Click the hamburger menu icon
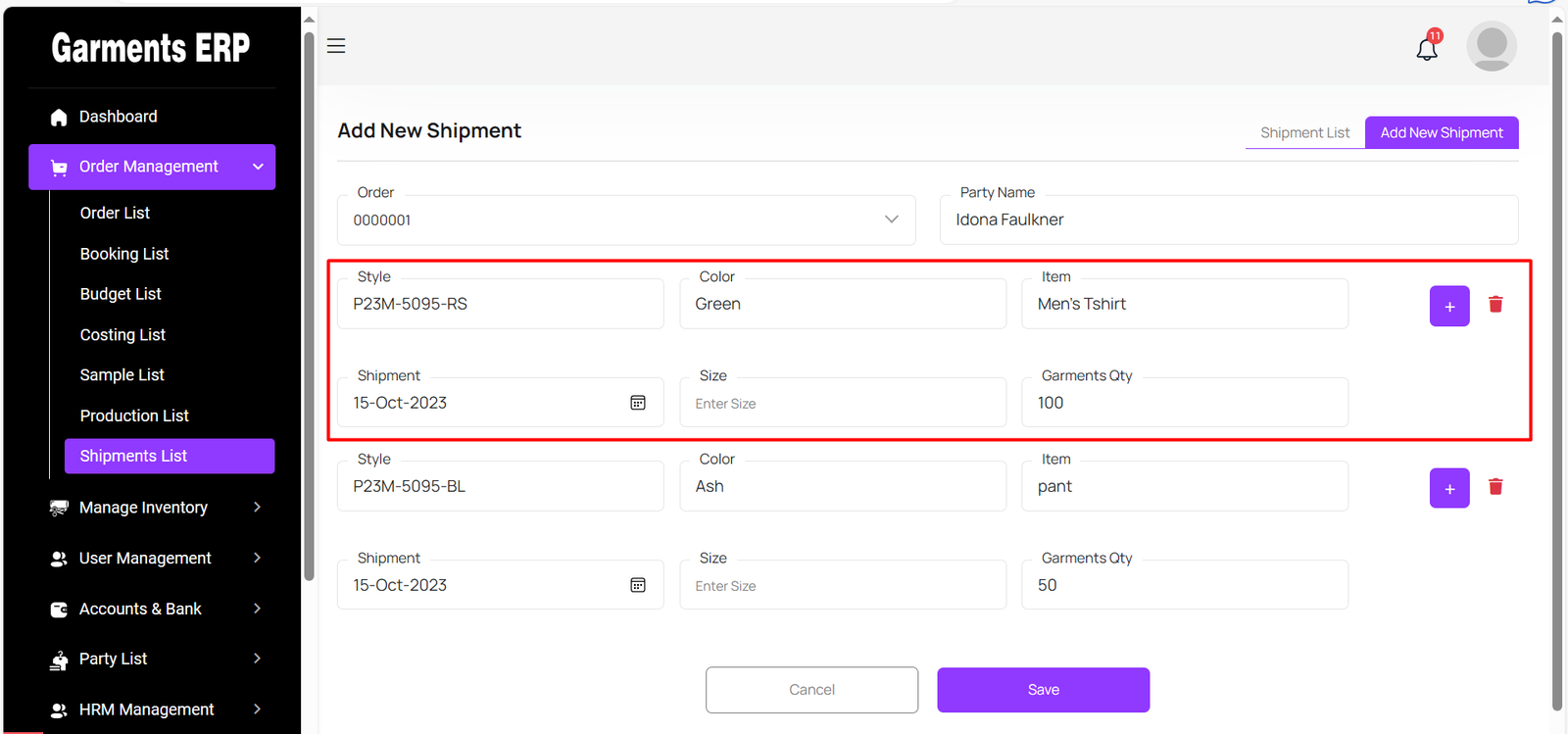 click(336, 46)
